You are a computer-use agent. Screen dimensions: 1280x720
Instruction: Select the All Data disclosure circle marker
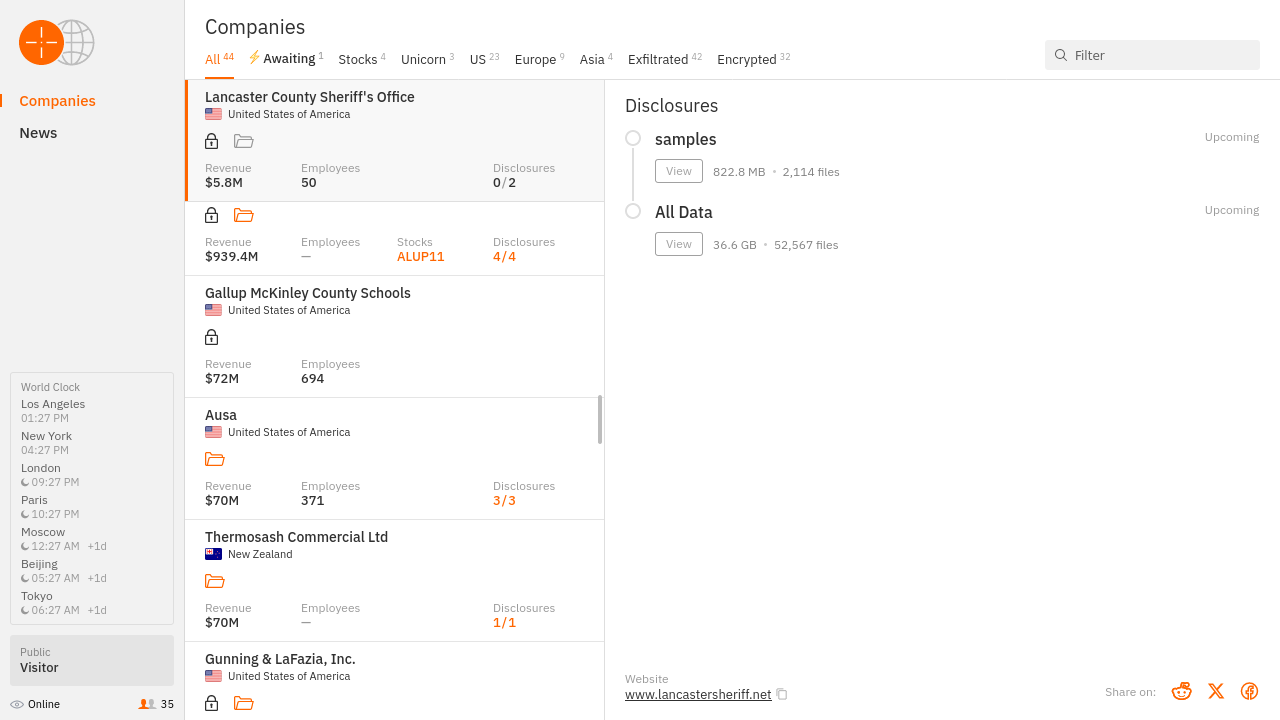[633, 211]
